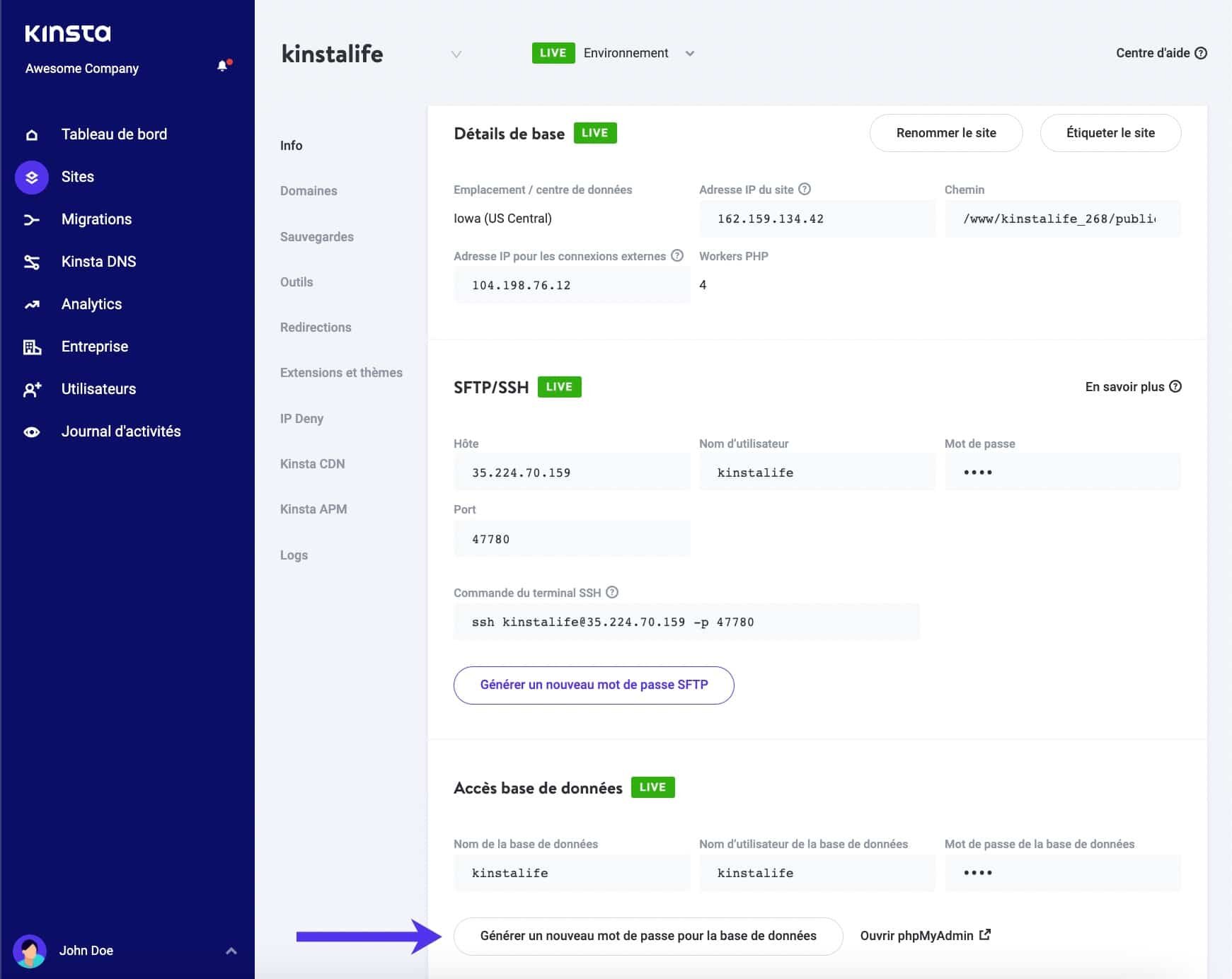The width and height of the screenshot is (1232, 979).
Task: Click the Tableau de bord home icon
Action: tap(32, 135)
